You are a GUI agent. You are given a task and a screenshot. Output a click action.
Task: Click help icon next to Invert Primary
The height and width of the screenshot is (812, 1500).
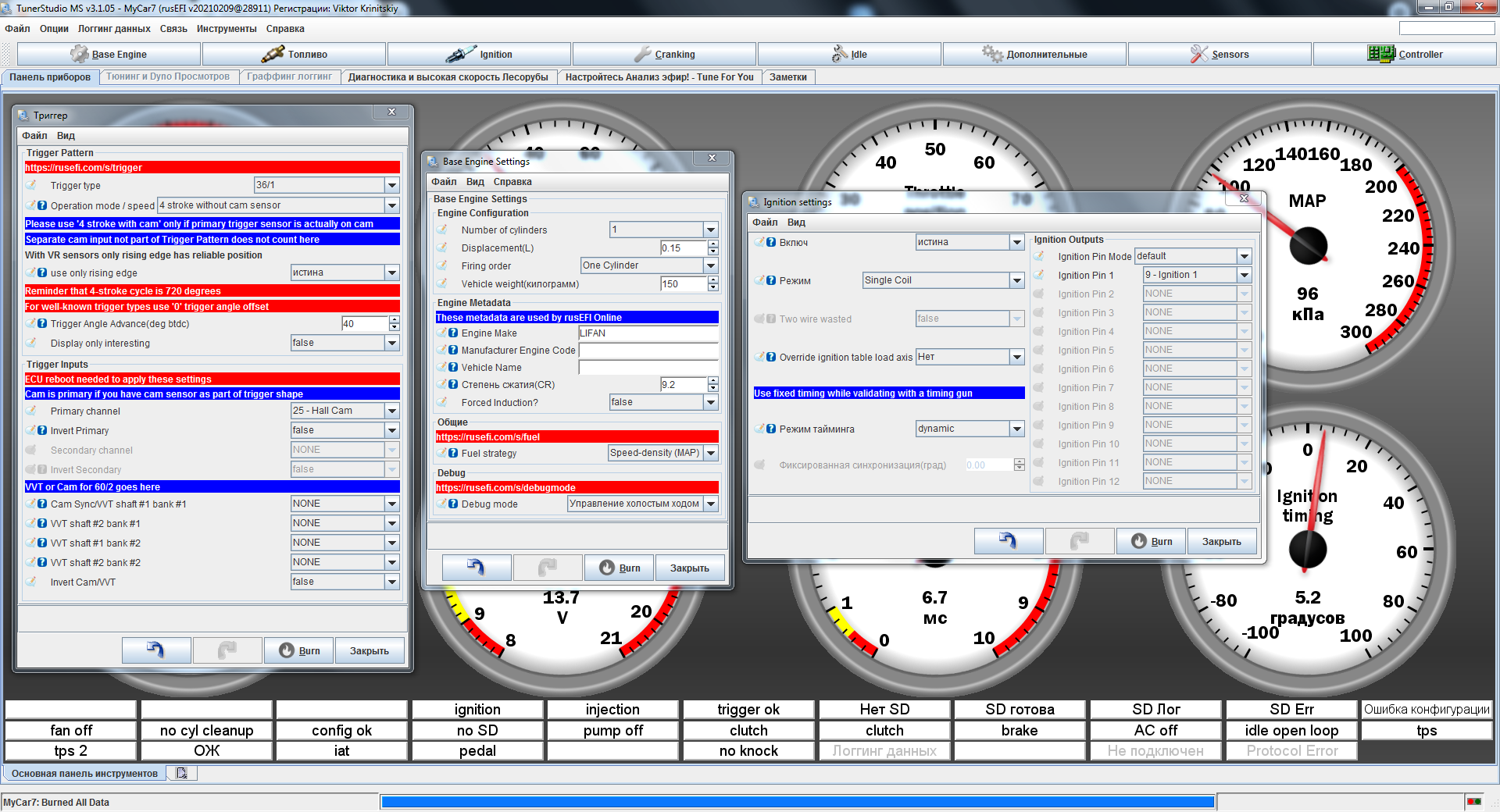click(42, 430)
